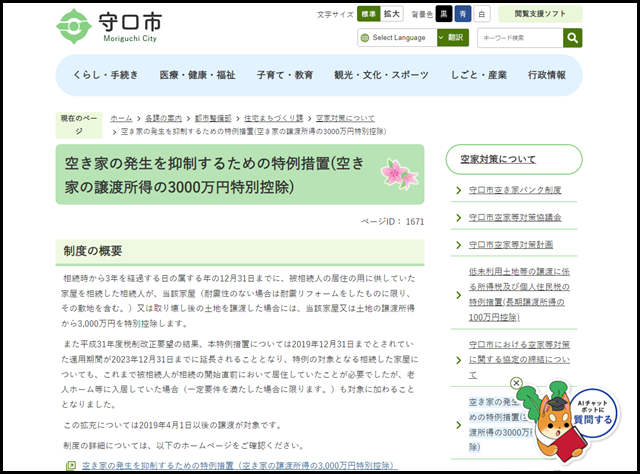
Task: Open 各課の案内 breadcrumb link
Action: 163,118
